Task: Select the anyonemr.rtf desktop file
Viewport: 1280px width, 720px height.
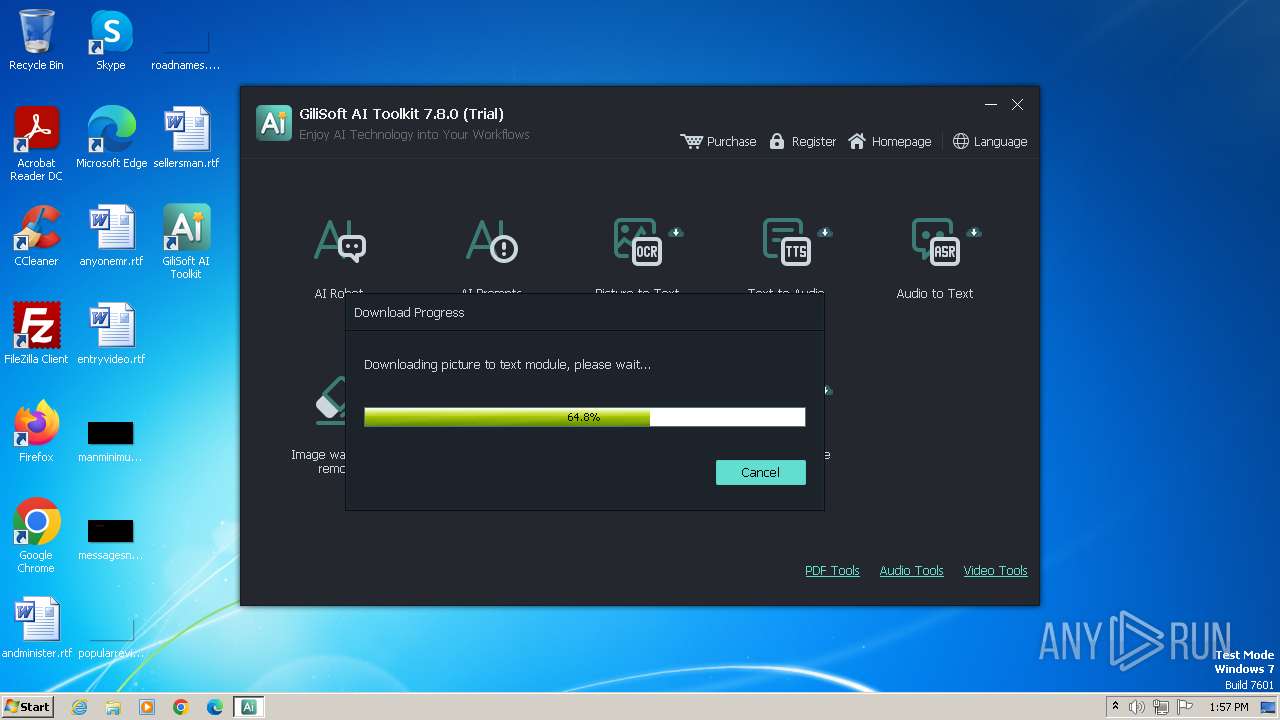Action: point(110,236)
